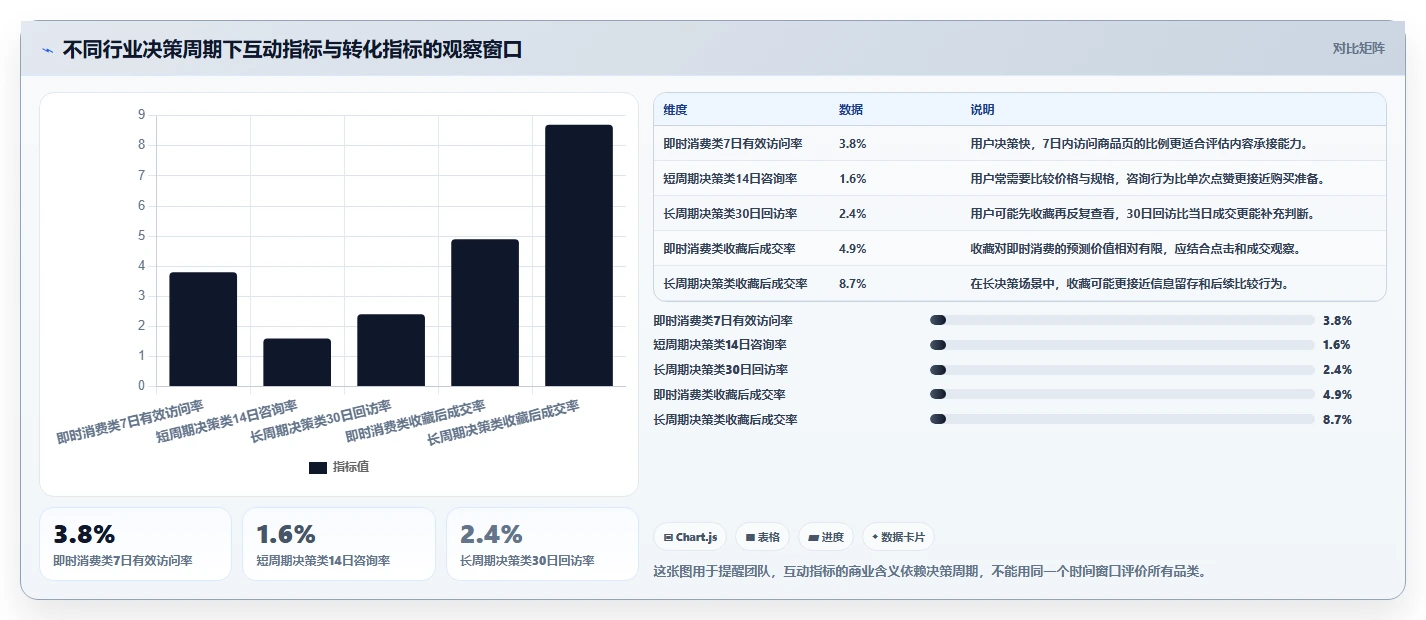This screenshot has height=620, width=1426.
Task: Click the 数据 column header
Action: [x=851, y=110]
